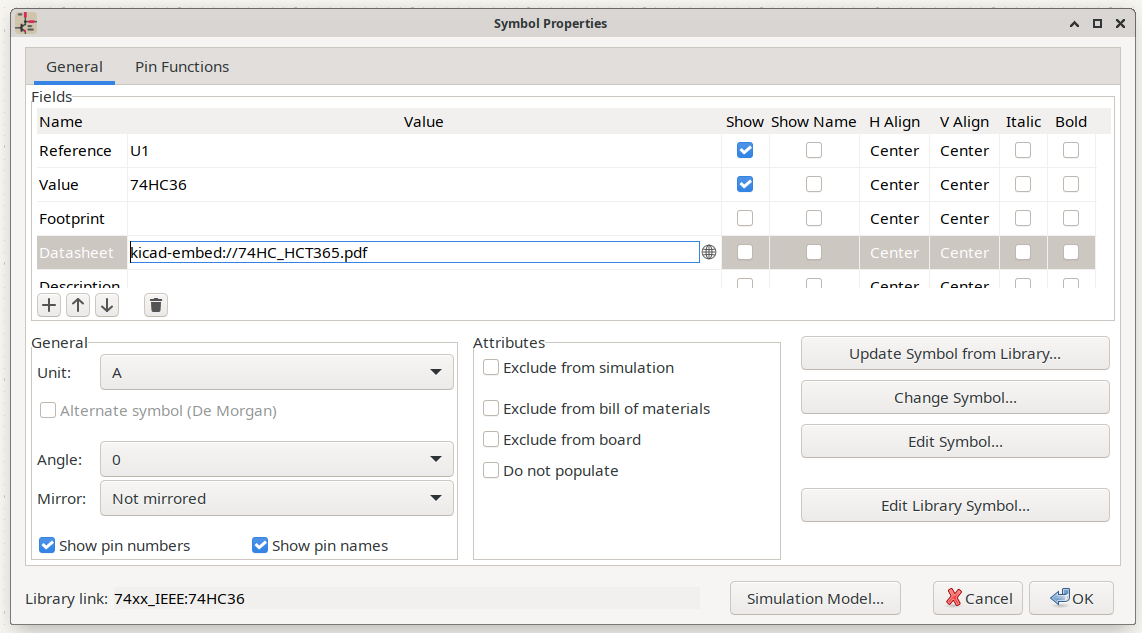The height and width of the screenshot is (633, 1142).
Task: Enable Bold for the Value field
Action: (1071, 185)
